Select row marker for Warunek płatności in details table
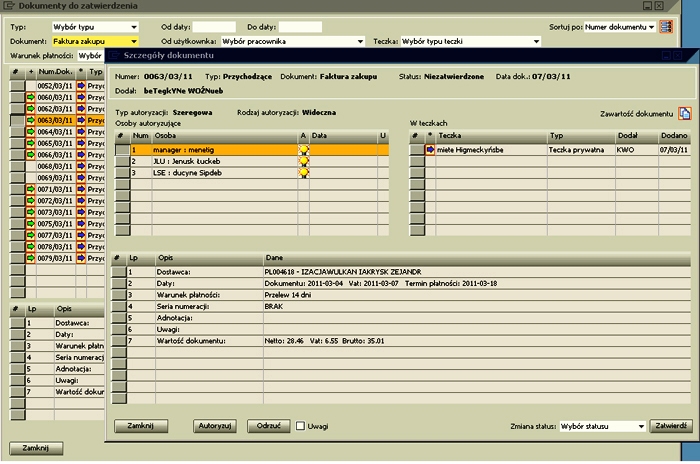700x464 pixels. point(119,295)
